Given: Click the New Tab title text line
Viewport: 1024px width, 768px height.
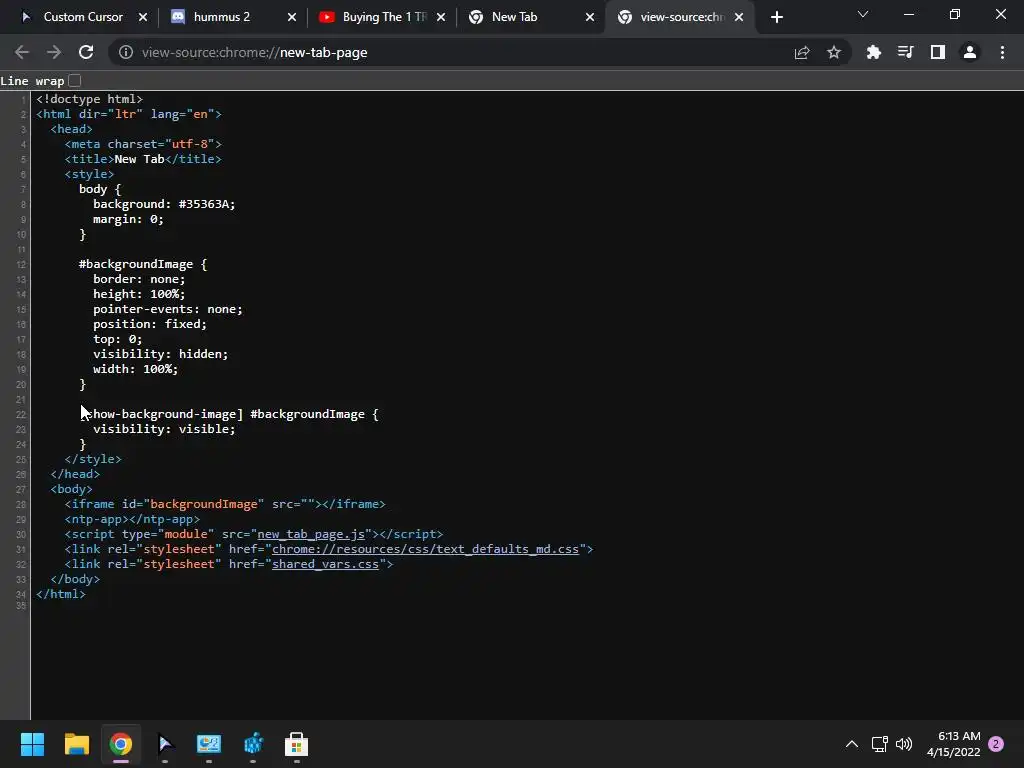Looking at the screenshot, I should coord(143,159).
